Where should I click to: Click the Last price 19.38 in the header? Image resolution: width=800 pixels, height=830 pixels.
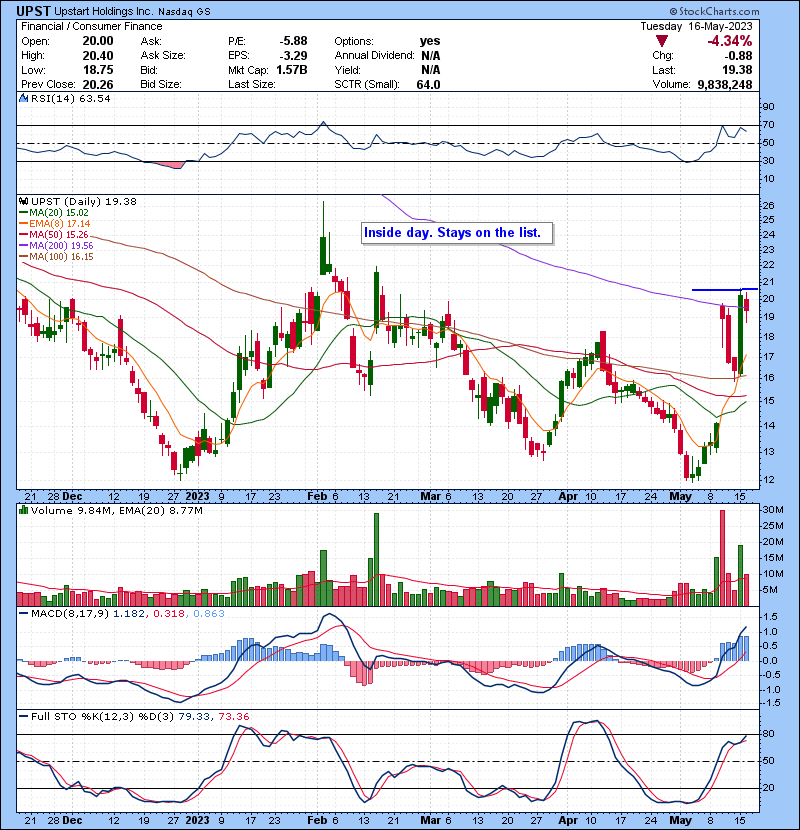point(738,70)
